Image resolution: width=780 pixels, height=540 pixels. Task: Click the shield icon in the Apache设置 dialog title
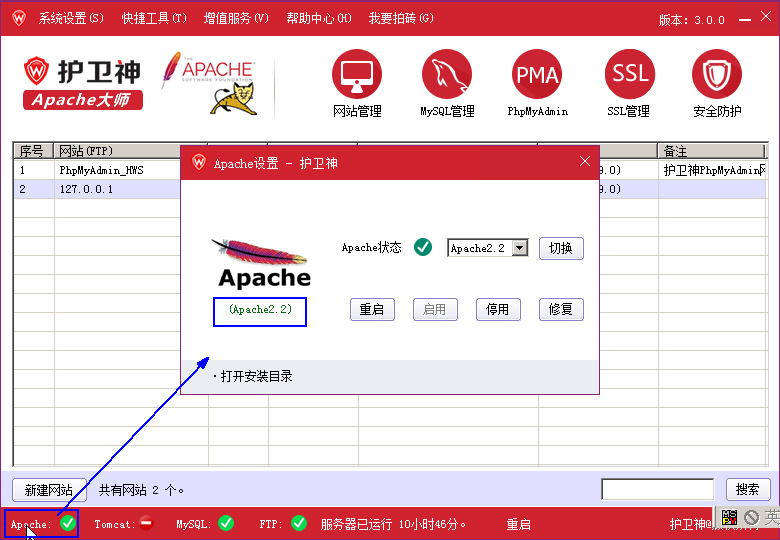pos(199,162)
